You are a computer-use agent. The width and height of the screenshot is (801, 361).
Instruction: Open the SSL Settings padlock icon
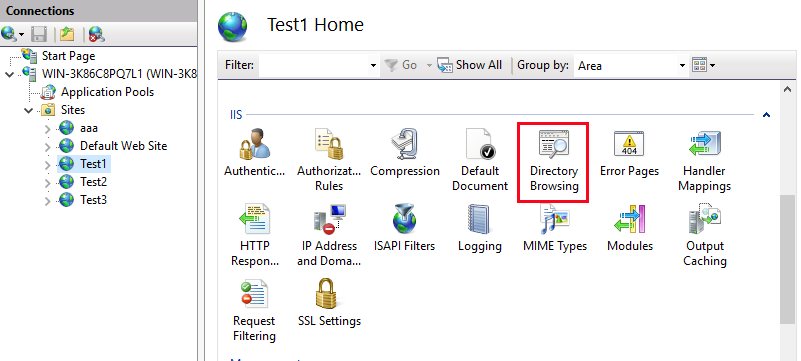(x=329, y=302)
